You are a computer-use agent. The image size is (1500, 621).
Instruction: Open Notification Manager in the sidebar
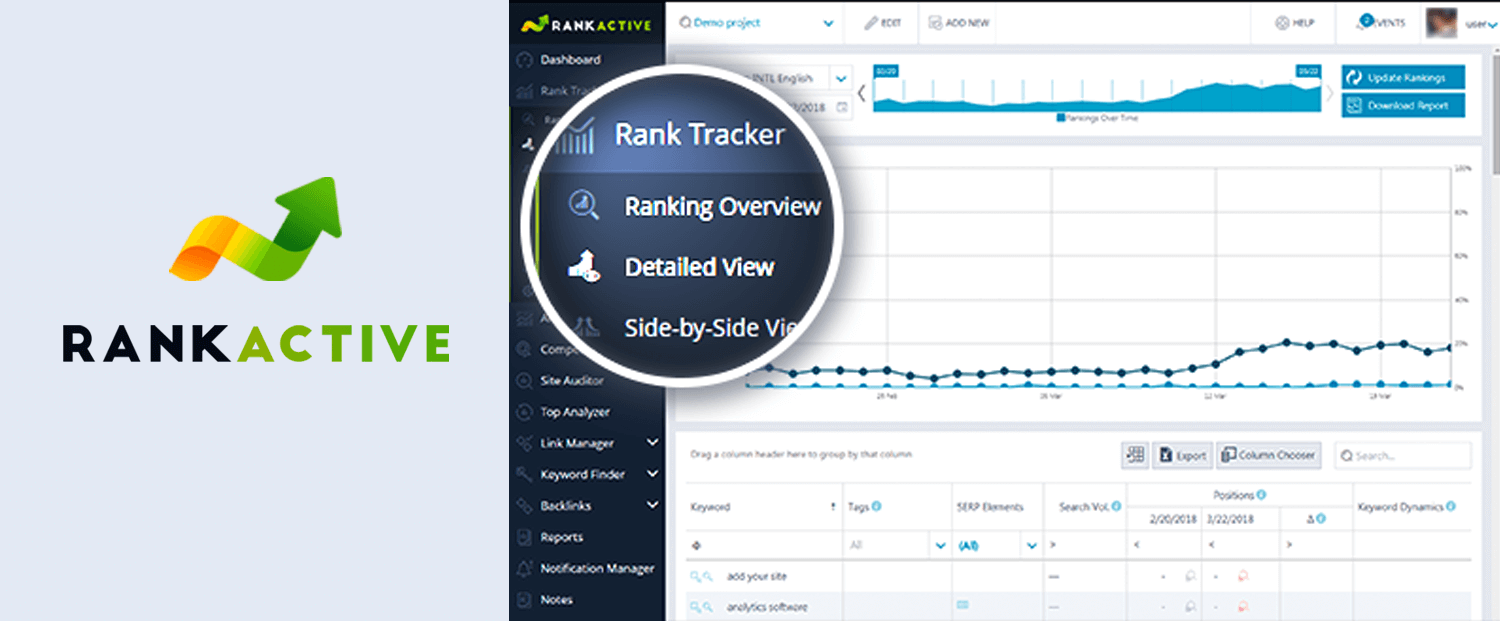coord(597,569)
